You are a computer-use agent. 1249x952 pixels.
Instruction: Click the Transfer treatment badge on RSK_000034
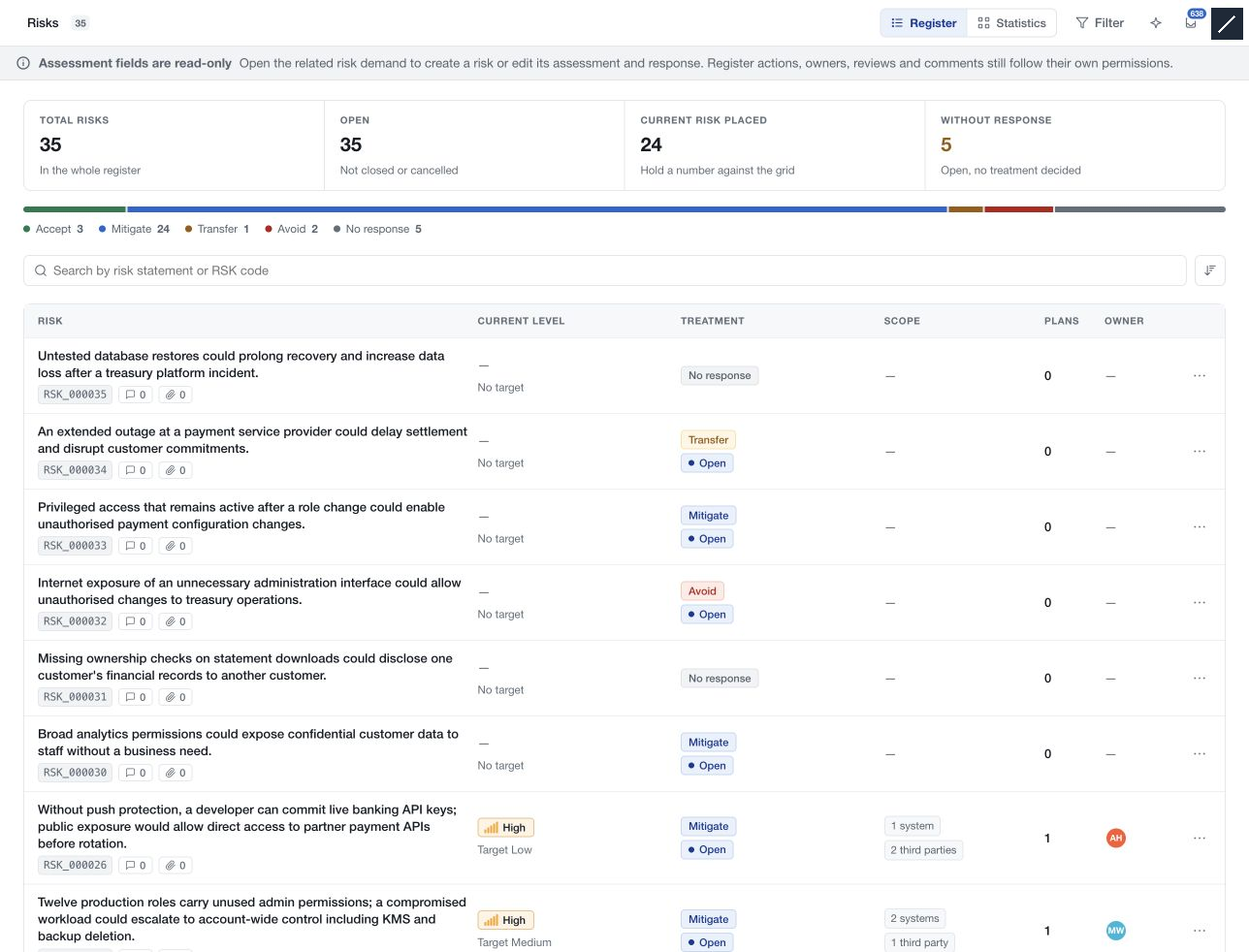click(708, 440)
